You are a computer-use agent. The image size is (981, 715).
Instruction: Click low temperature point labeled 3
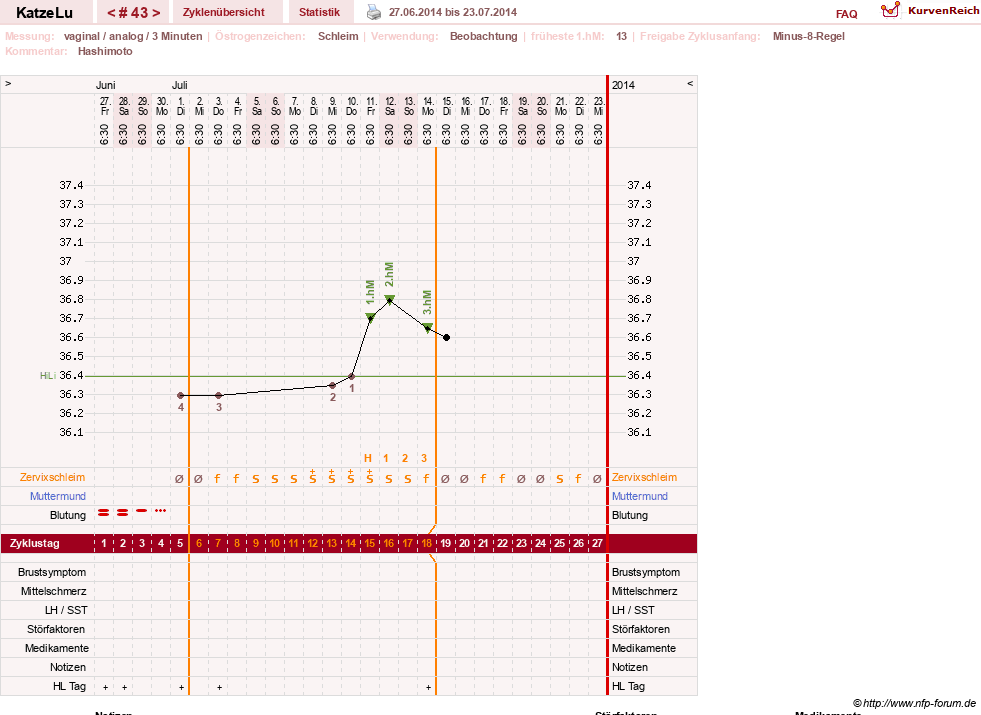pos(218,395)
